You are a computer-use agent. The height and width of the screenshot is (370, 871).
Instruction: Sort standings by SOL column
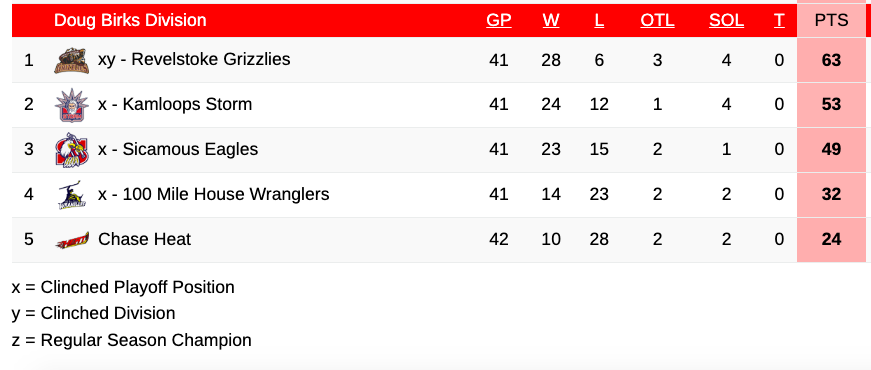(x=727, y=21)
